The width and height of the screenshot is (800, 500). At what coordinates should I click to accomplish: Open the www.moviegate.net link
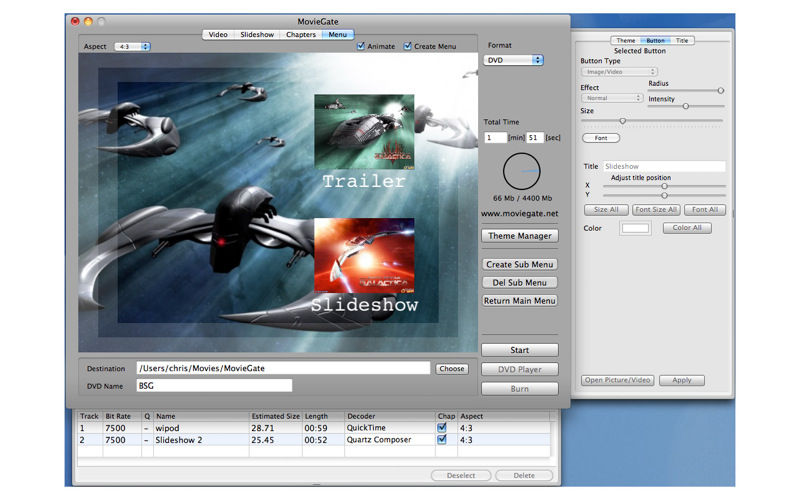click(519, 214)
